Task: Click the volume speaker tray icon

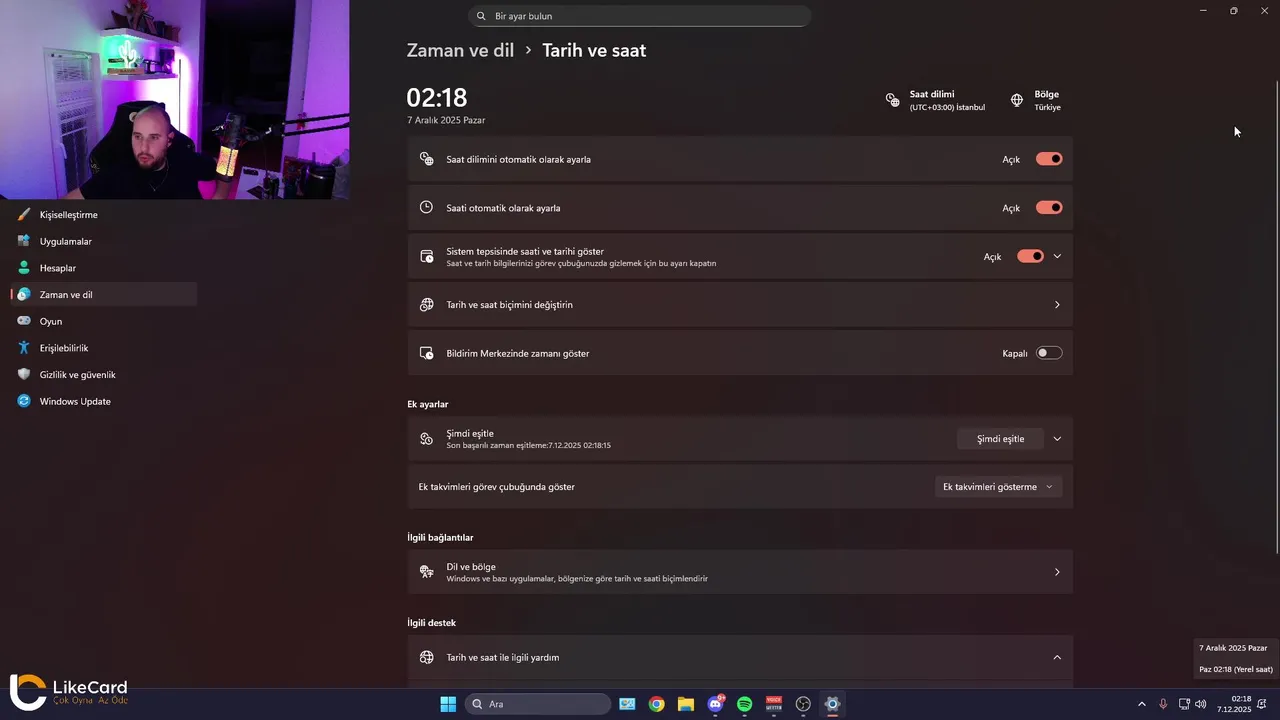Action: tap(1201, 704)
